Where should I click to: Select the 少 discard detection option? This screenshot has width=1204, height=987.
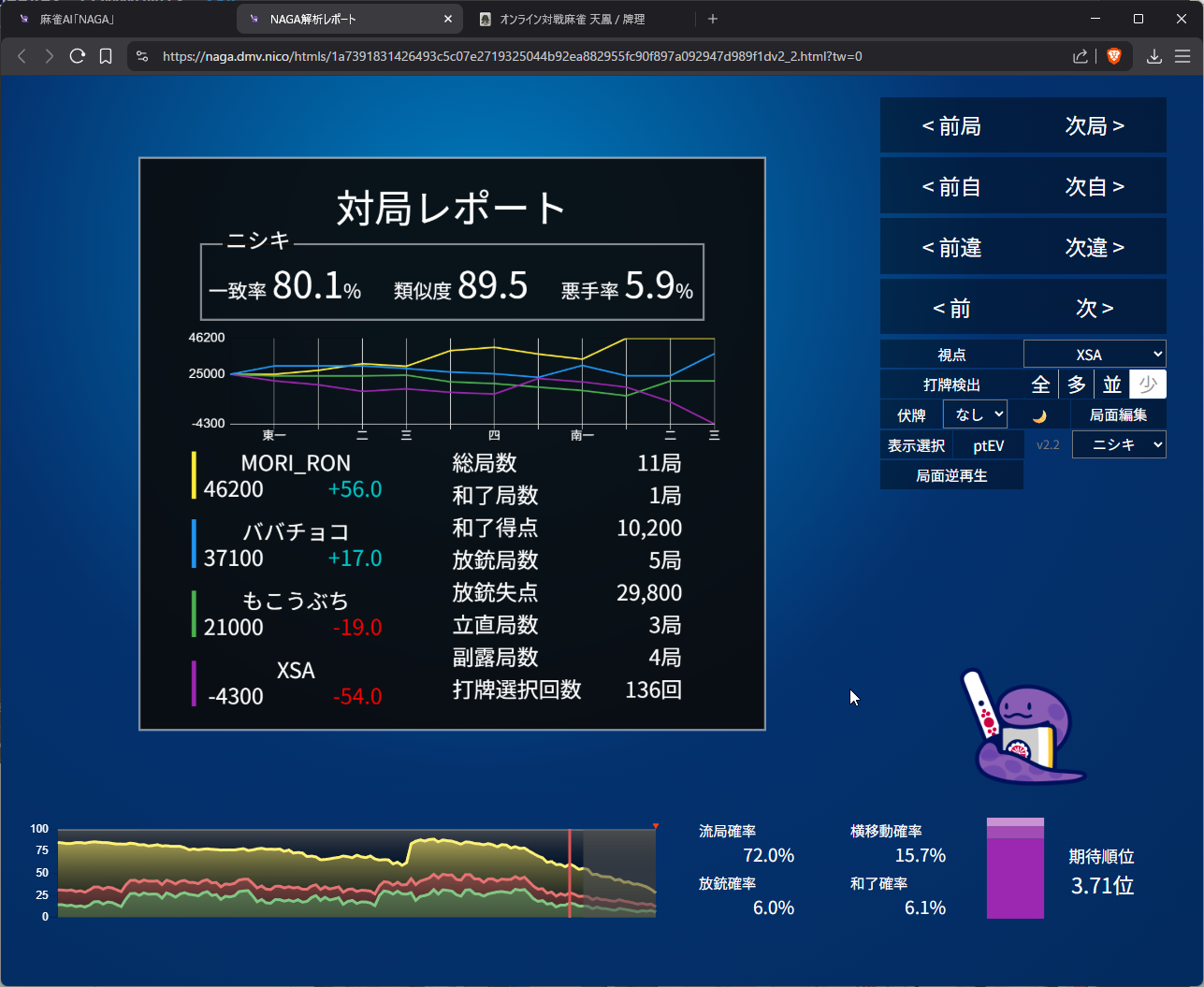(1148, 385)
